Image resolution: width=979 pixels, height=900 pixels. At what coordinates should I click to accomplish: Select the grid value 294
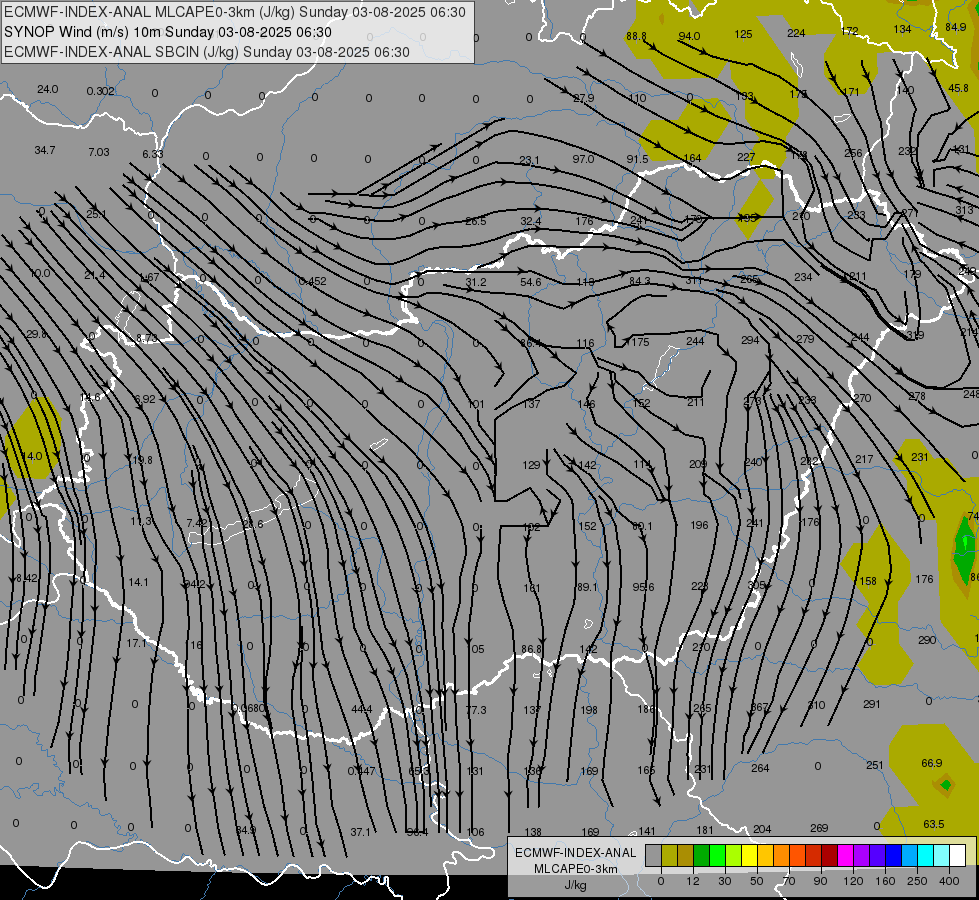750,340
